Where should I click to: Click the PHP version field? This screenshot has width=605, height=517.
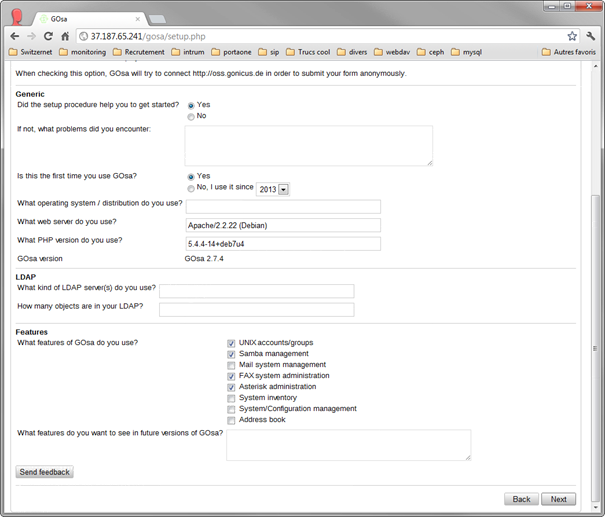(x=283, y=243)
